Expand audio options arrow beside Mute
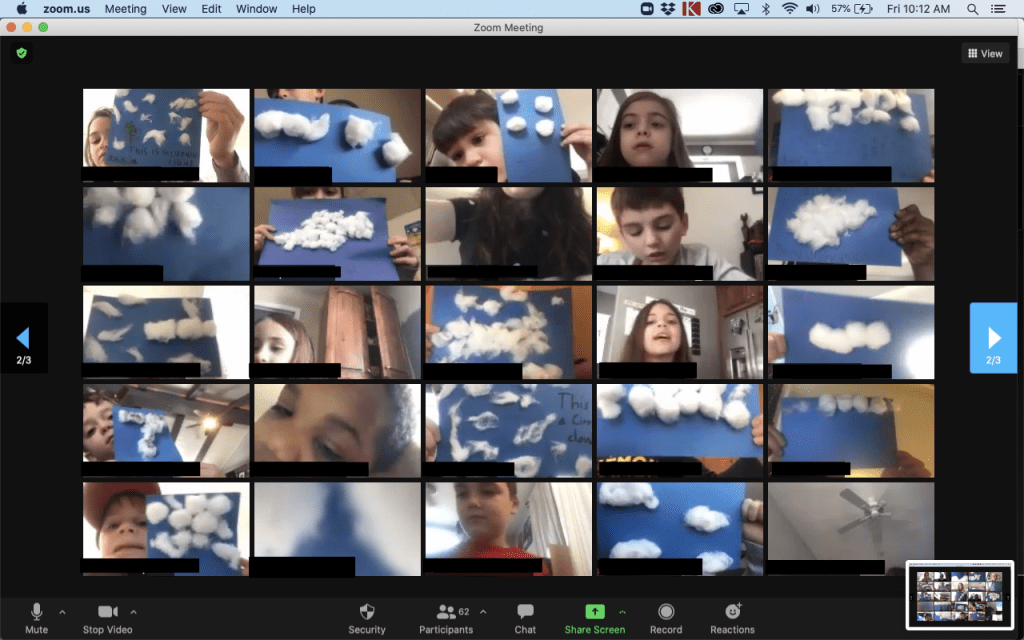The image size is (1024, 640). pos(62,611)
